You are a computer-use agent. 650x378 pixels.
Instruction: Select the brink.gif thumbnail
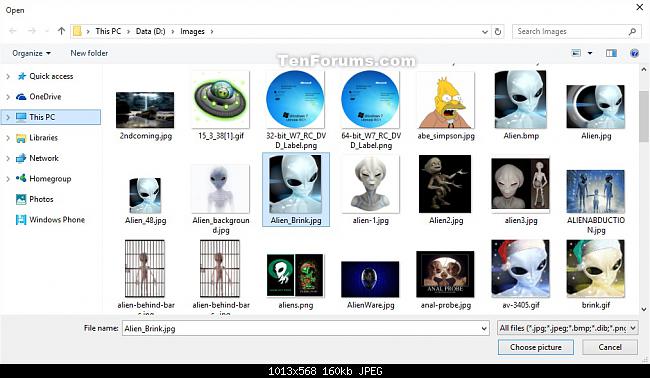(596, 269)
